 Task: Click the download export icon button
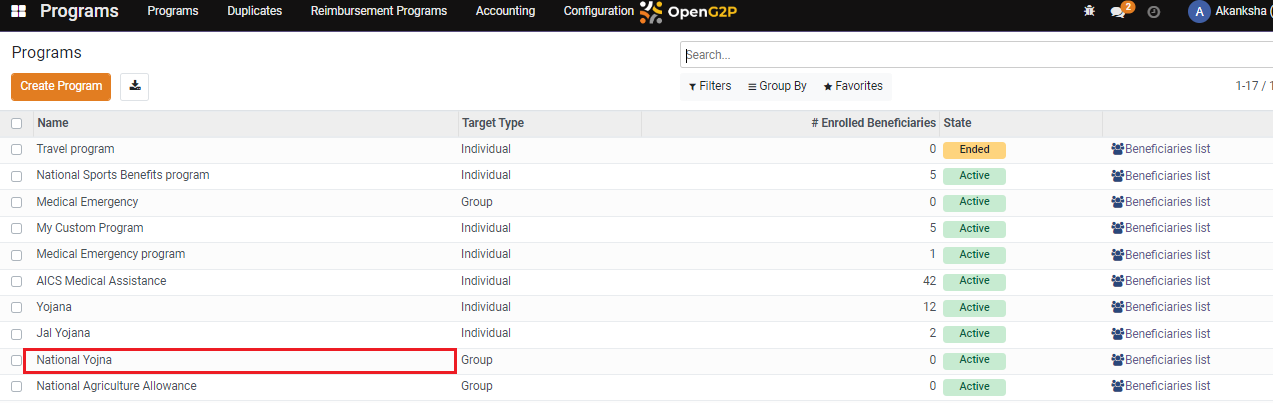134,87
